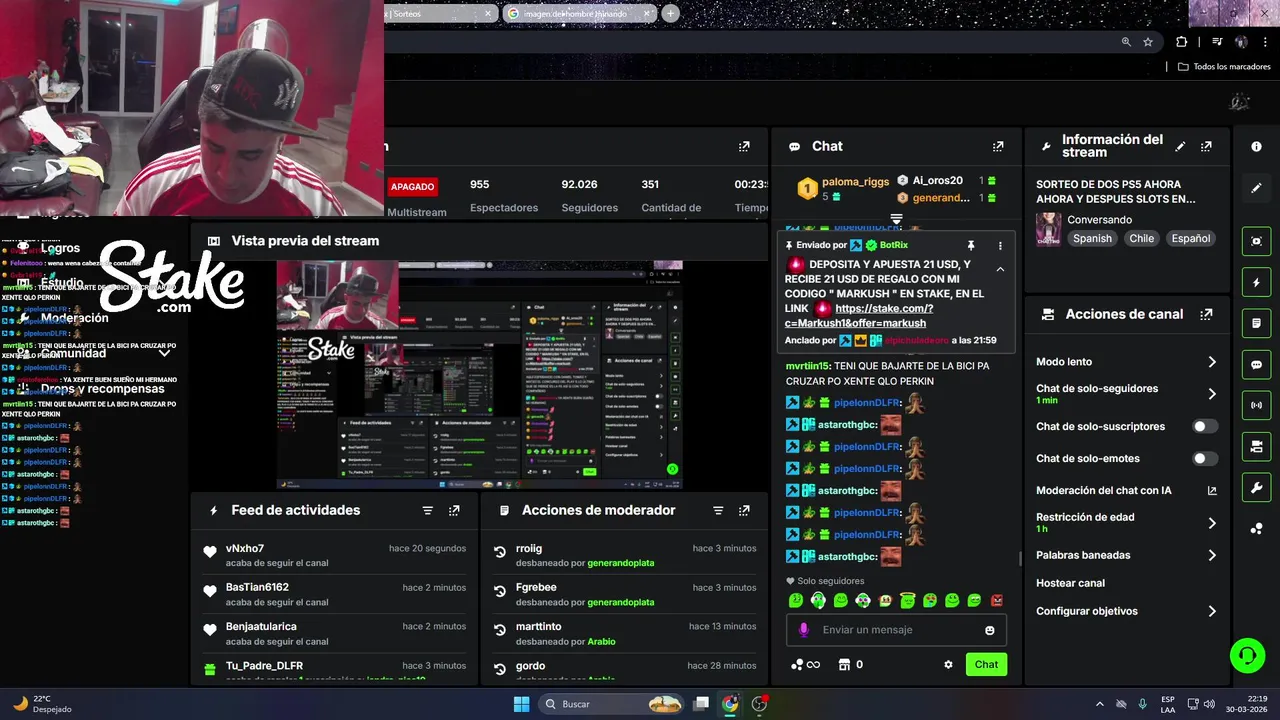This screenshot has height=720, width=1280.
Task: Click the purple microphone in message box
Action: tap(804, 630)
